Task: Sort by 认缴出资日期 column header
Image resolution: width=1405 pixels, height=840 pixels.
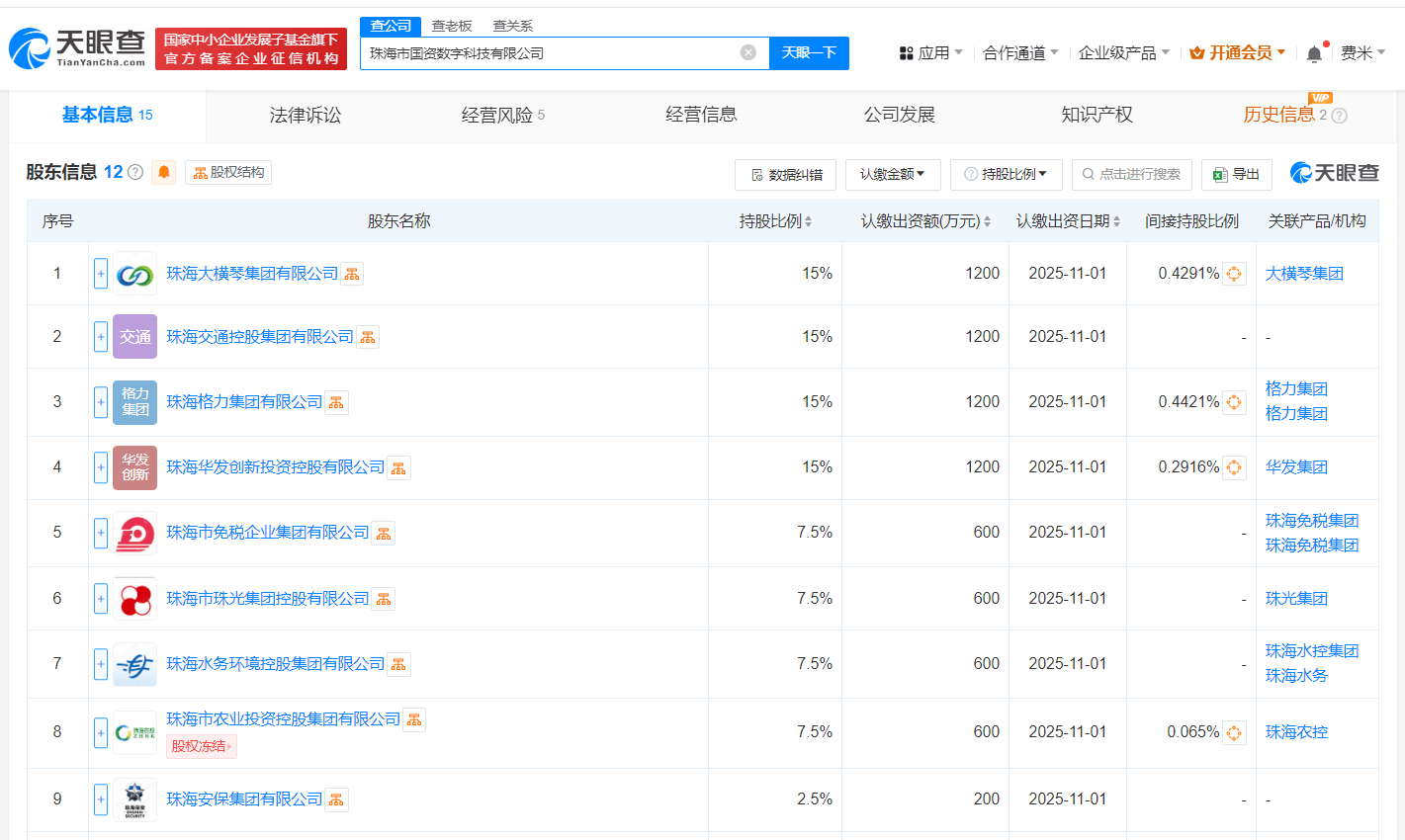Action: coord(1068,221)
